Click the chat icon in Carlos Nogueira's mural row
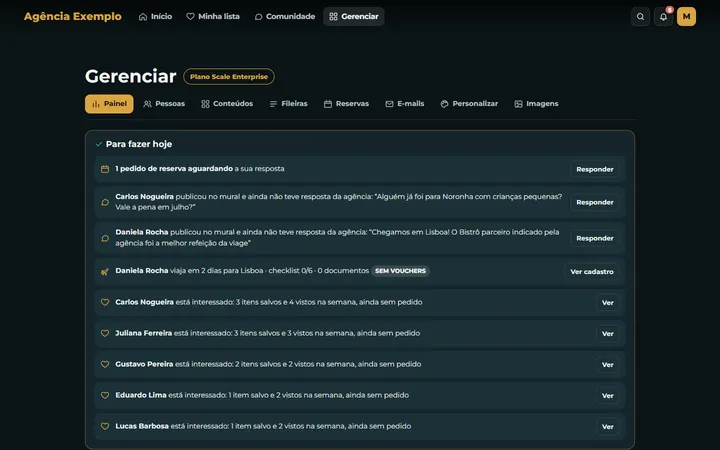 tap(105, 202)
